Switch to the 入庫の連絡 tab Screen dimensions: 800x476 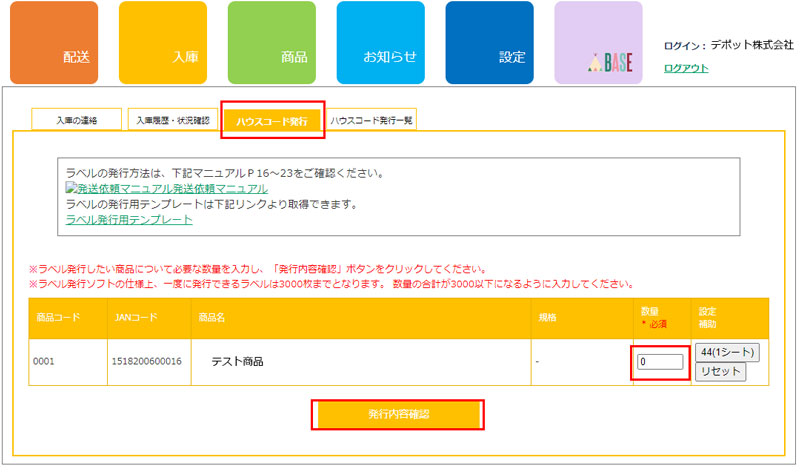77,120
